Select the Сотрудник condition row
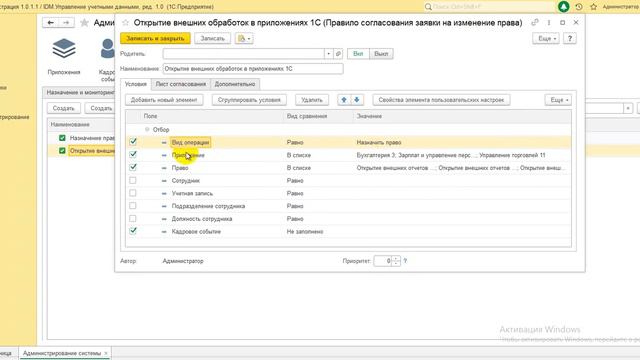This screenshot has height=360, width=640. [348, 180]
